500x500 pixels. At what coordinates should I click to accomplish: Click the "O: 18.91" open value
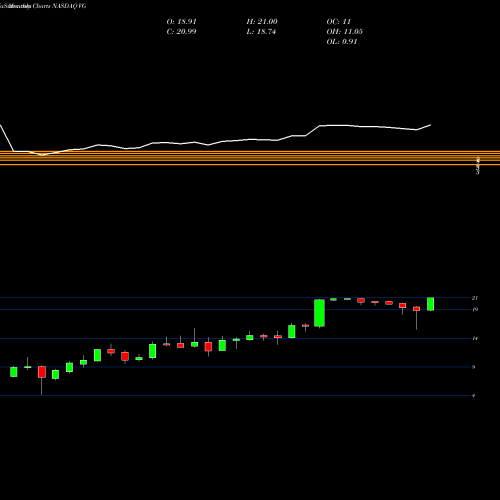point(181,22)
